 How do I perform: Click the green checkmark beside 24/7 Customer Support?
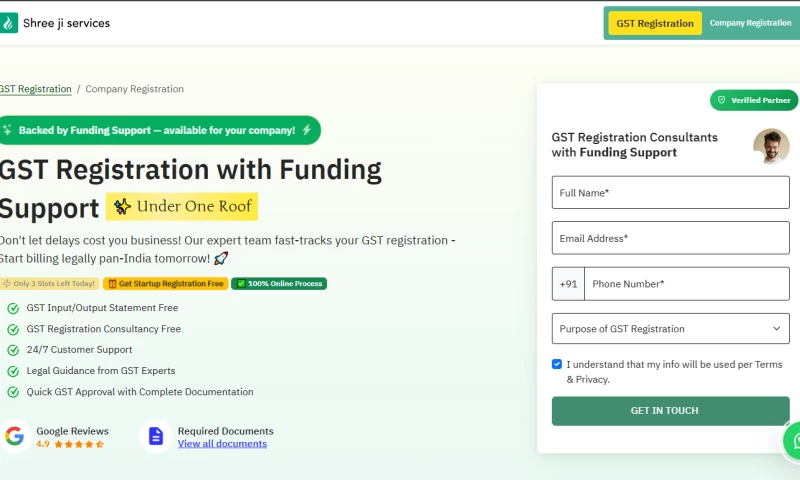coord(13,350)
